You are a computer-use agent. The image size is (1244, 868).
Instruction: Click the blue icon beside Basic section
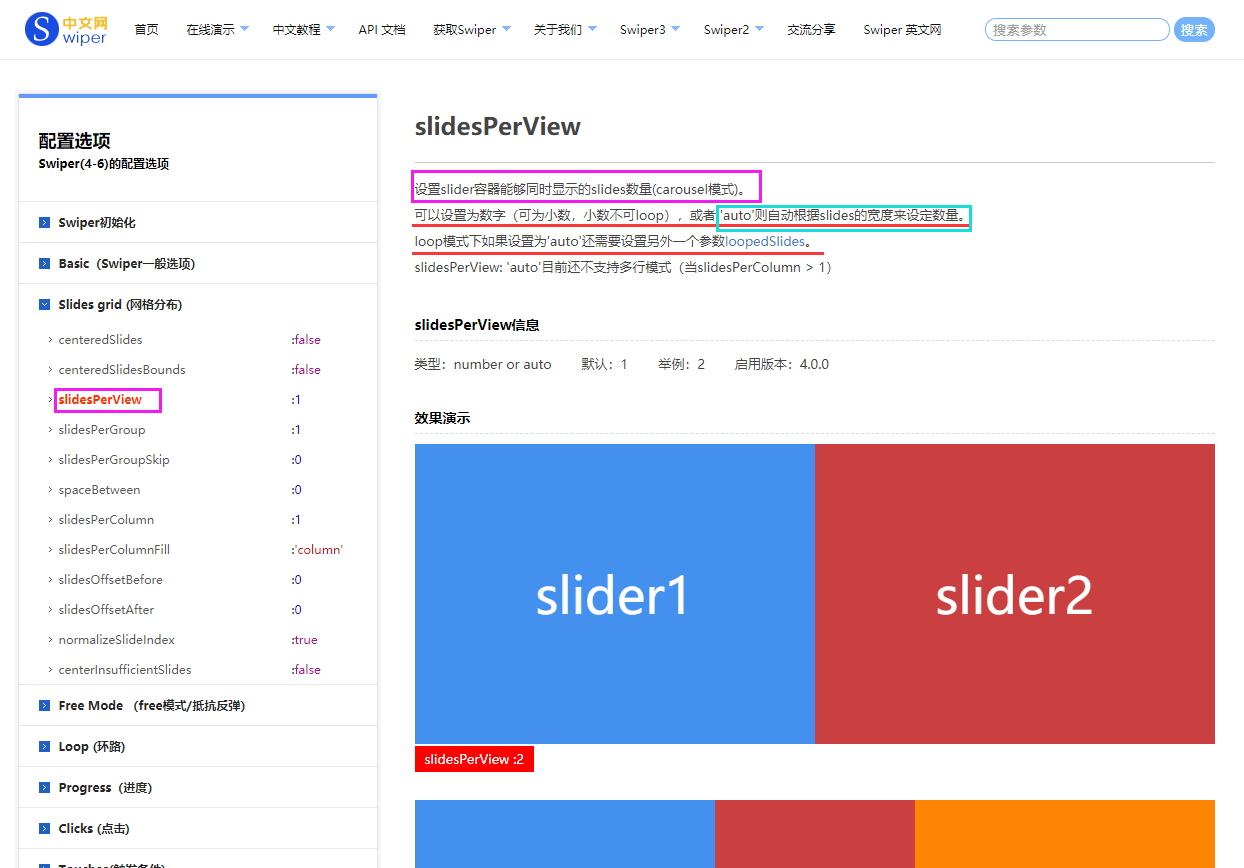click(43, 263)
